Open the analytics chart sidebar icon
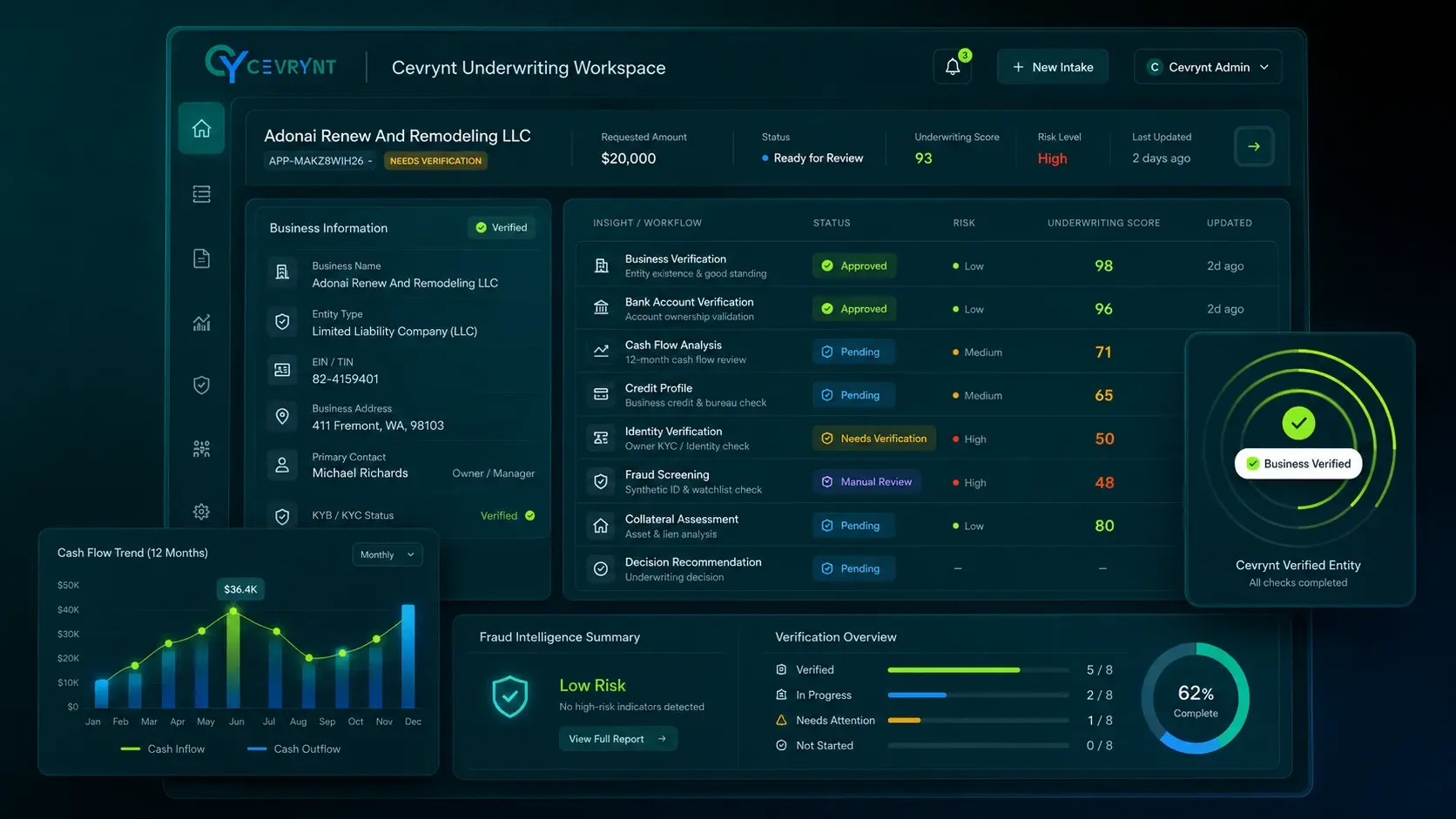 pos(201,323)
